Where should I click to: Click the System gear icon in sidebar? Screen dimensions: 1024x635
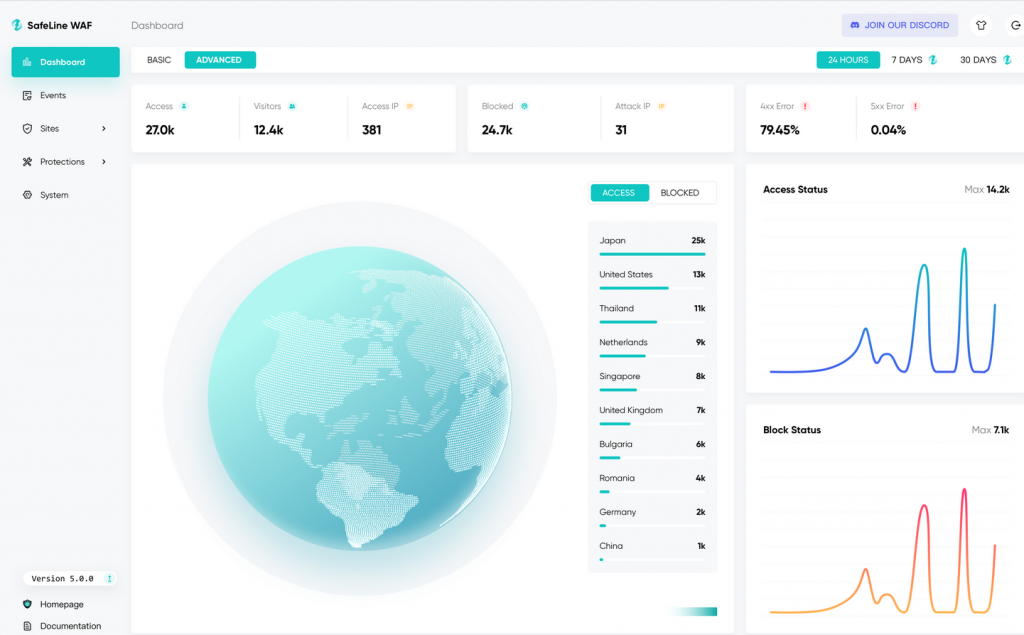(28, 195)
